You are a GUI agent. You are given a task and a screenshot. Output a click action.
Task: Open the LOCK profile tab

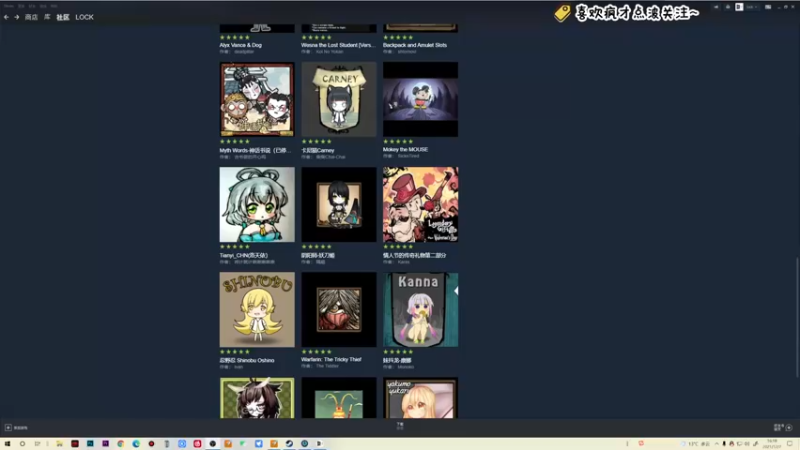84,17
